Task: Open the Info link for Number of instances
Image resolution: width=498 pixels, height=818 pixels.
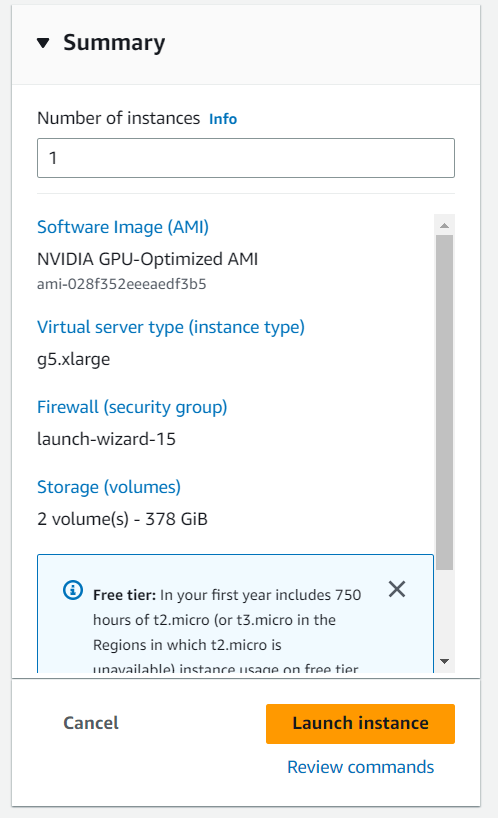Action: click(223, 119)
